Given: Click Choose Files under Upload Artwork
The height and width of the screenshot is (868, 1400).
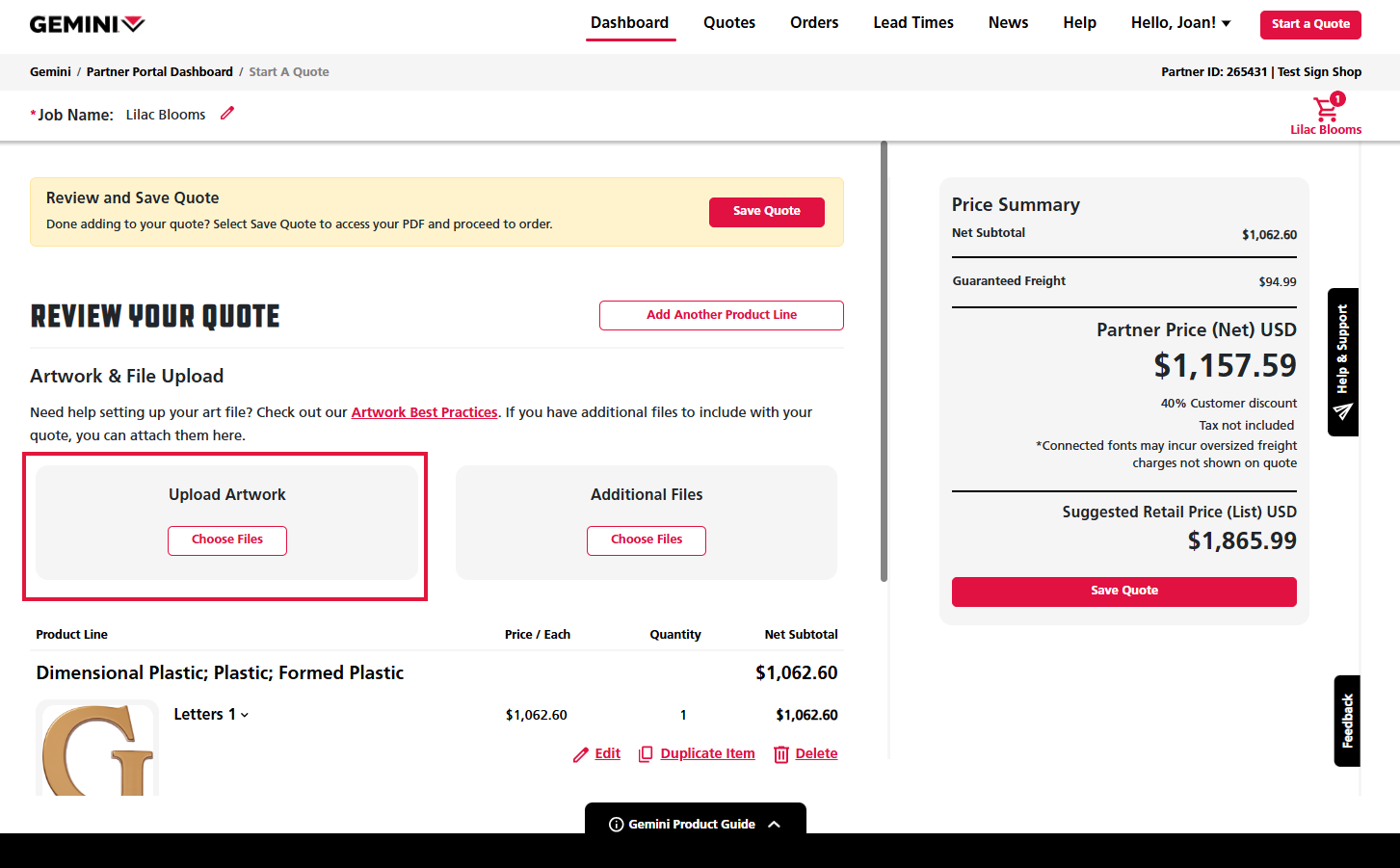Looking at the screenshot, I should tap(227, 539).
